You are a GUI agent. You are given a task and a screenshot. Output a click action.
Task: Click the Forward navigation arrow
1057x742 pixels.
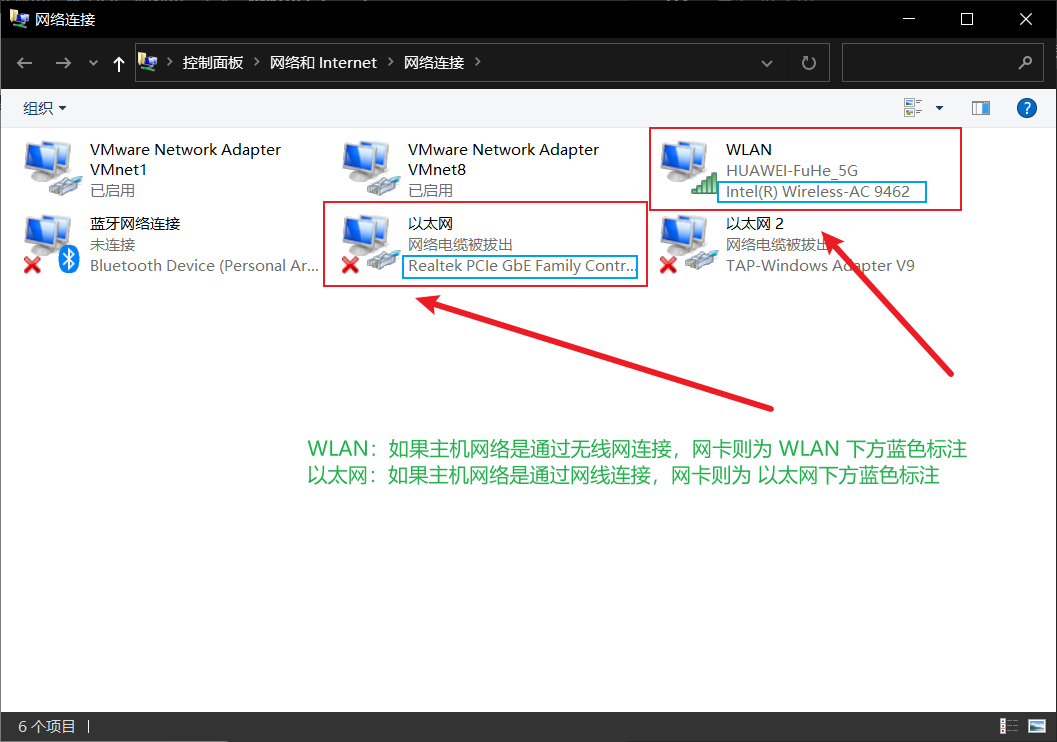(63, 63)
